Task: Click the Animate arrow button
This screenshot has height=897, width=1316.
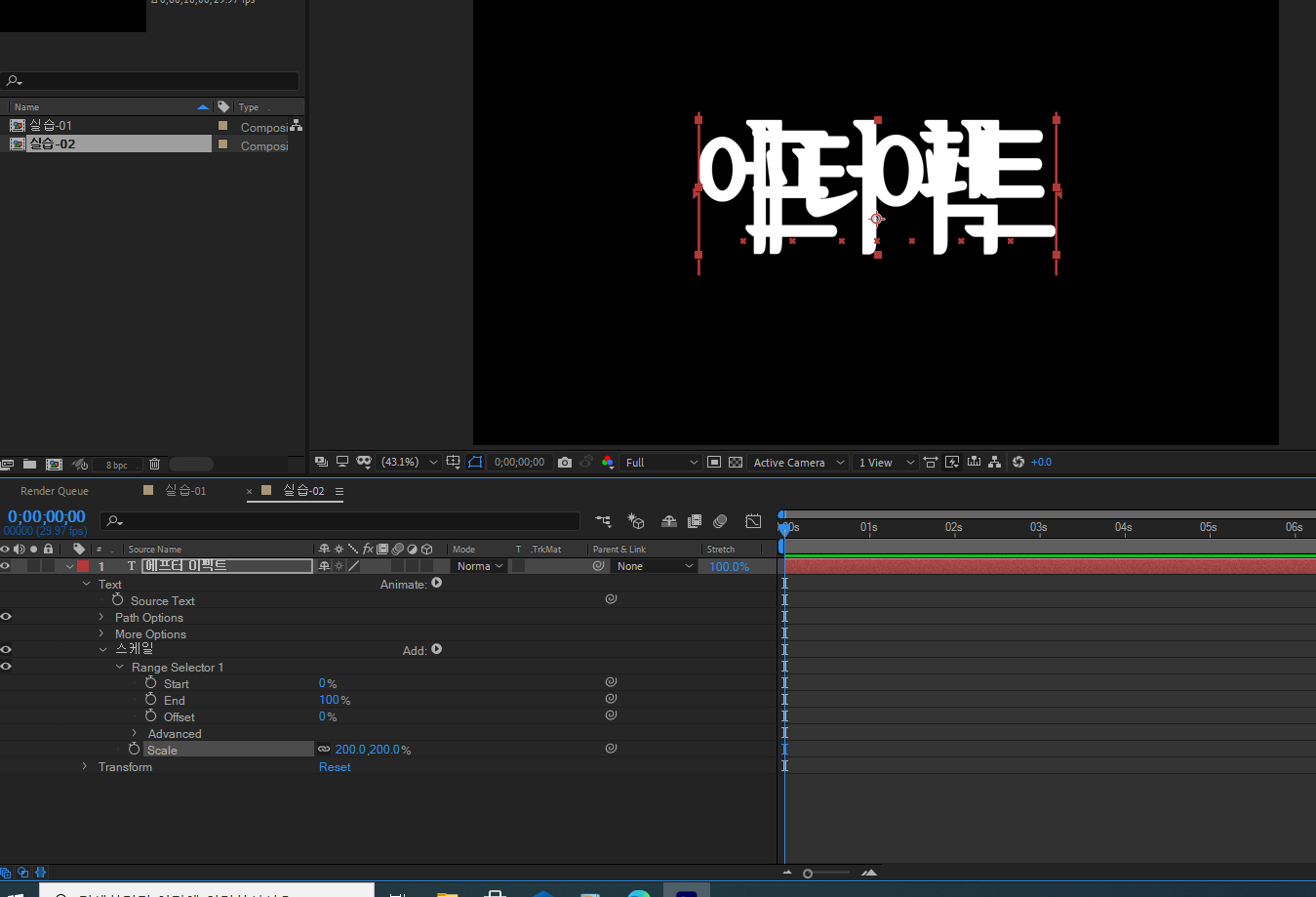Action: click(x=436, y=583)
